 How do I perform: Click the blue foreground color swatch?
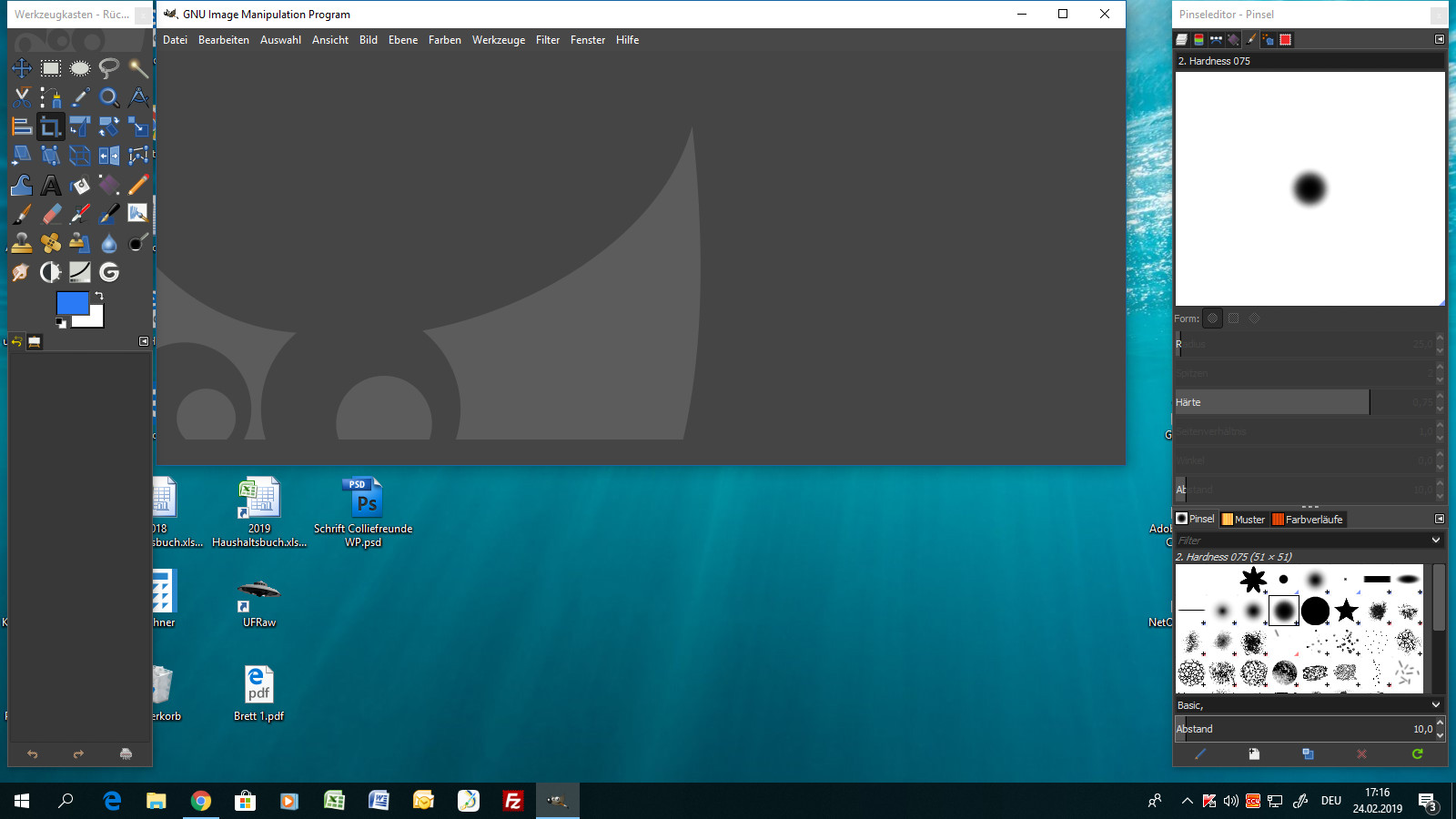tap(71, 303)
